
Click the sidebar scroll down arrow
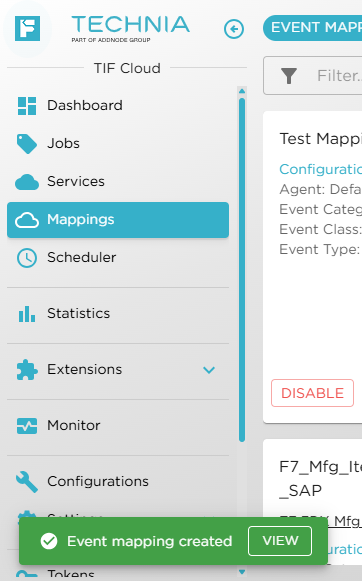click(x=242, y=572)
